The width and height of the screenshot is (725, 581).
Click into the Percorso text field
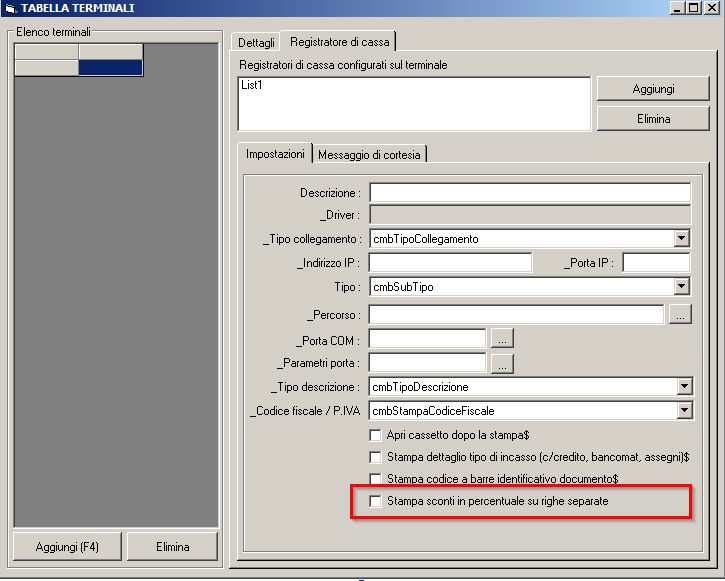coord(516,315)
